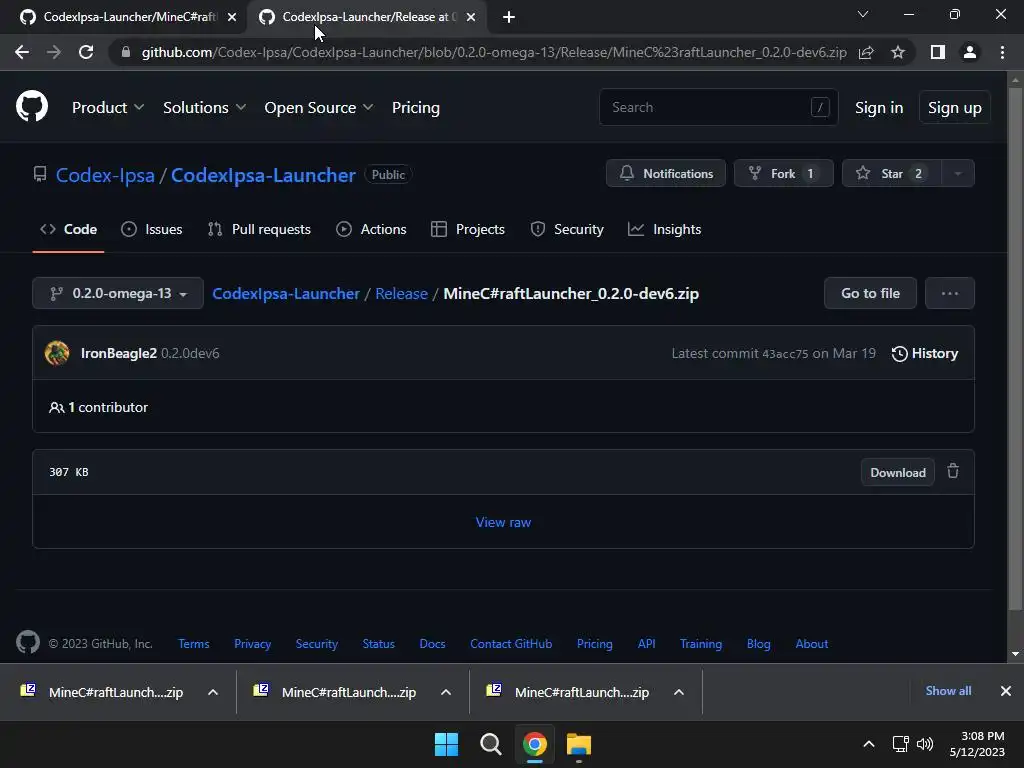Open the Codex-Ipsa owner link
Image resolution: width=1024 pixels, height=768 pixels.
click(x=105, y=175)
